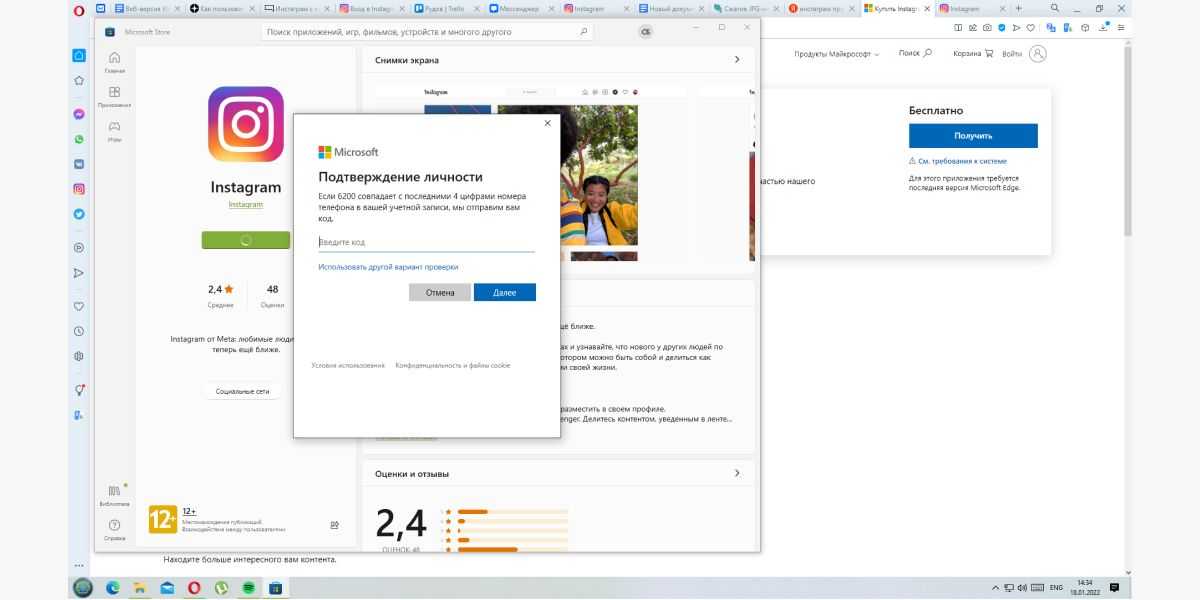The width and height of the screenshot is (1200, 600).
Task: Show hidden system tray icons
Action: [994, 588]
